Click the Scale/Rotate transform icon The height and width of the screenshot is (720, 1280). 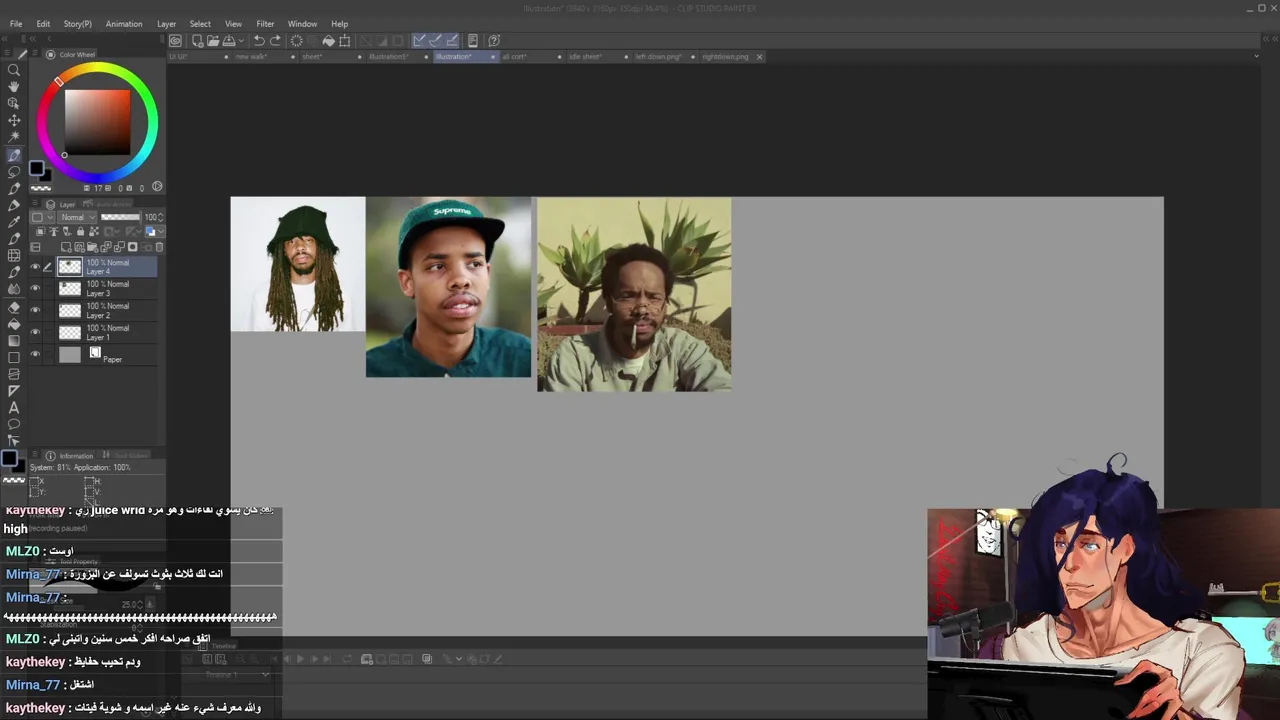coord(344,41)
